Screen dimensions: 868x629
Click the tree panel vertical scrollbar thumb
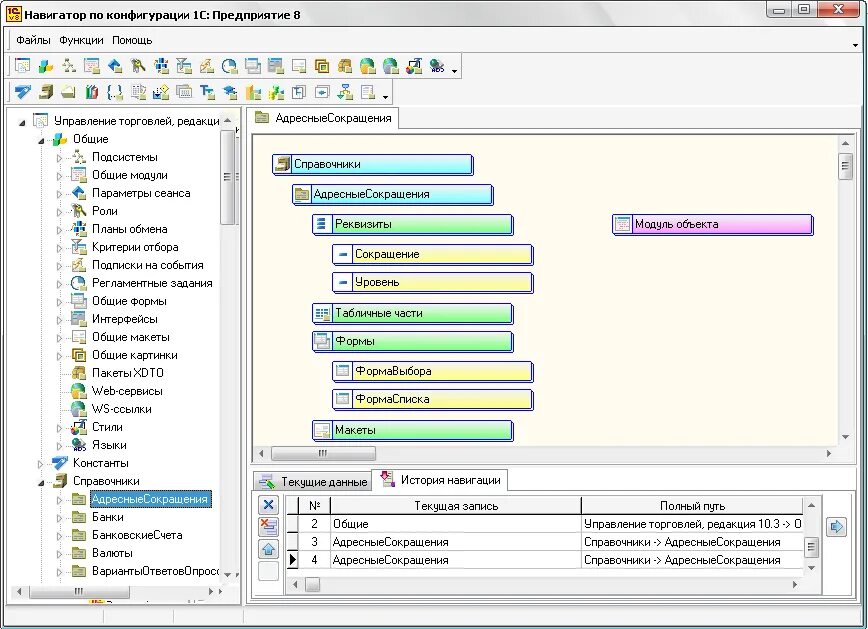pos(227,177)
